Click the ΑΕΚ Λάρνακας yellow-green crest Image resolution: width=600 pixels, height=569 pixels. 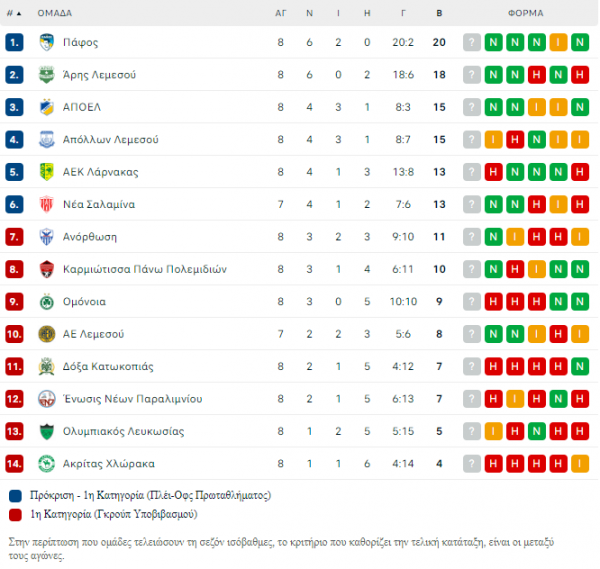tap(47, 172)
